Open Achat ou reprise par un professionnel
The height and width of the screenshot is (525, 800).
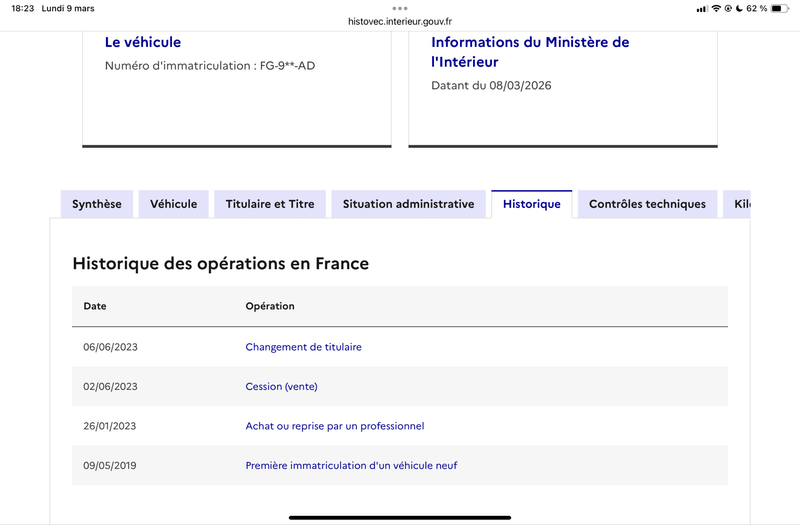pyautogui.click(x=334, y=426)
